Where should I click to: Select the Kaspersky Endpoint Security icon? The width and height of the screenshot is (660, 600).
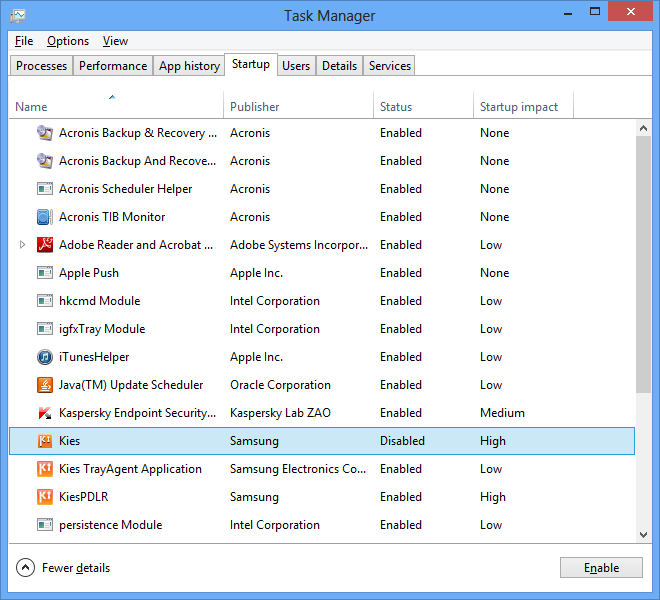point(44,413)
